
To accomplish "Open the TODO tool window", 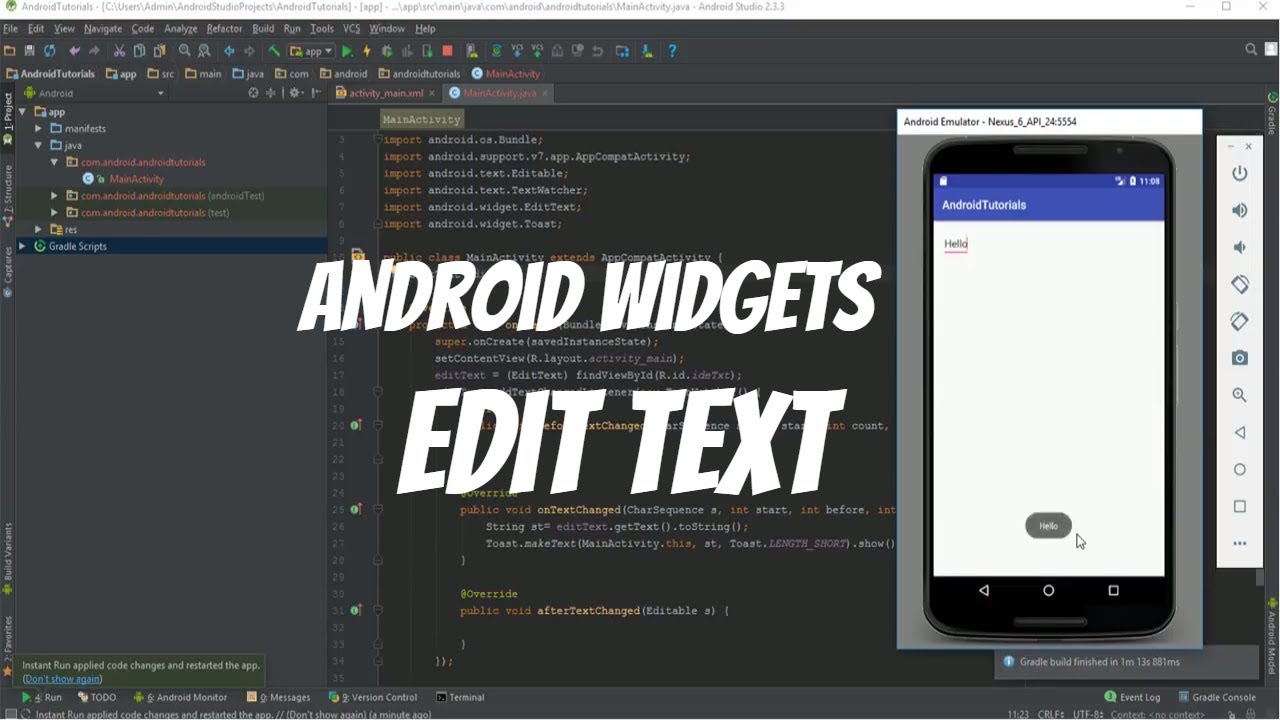I will (x=97, y=698).
